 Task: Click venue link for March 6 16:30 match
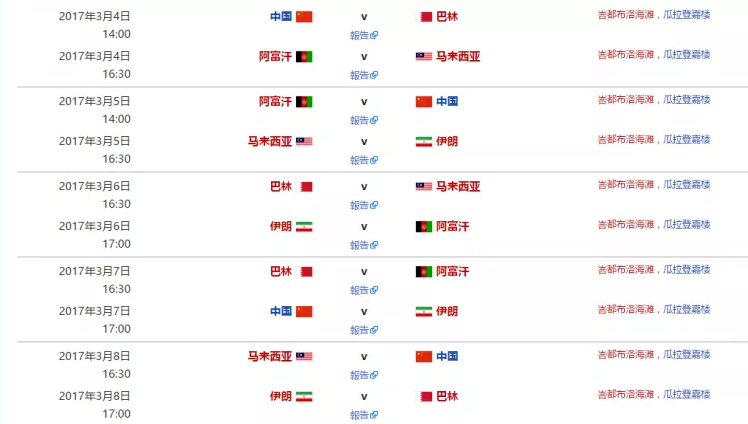pyautogui.click(x=654, y=185)
